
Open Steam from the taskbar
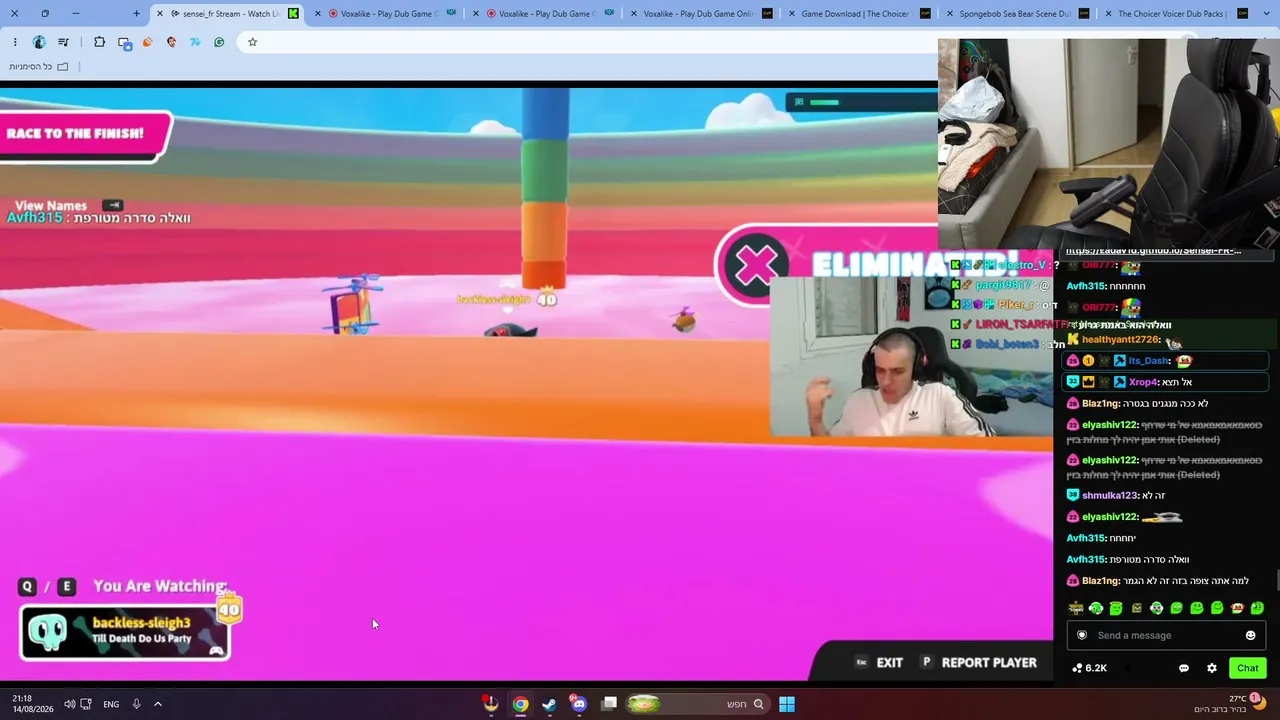[x=549, y=704]
